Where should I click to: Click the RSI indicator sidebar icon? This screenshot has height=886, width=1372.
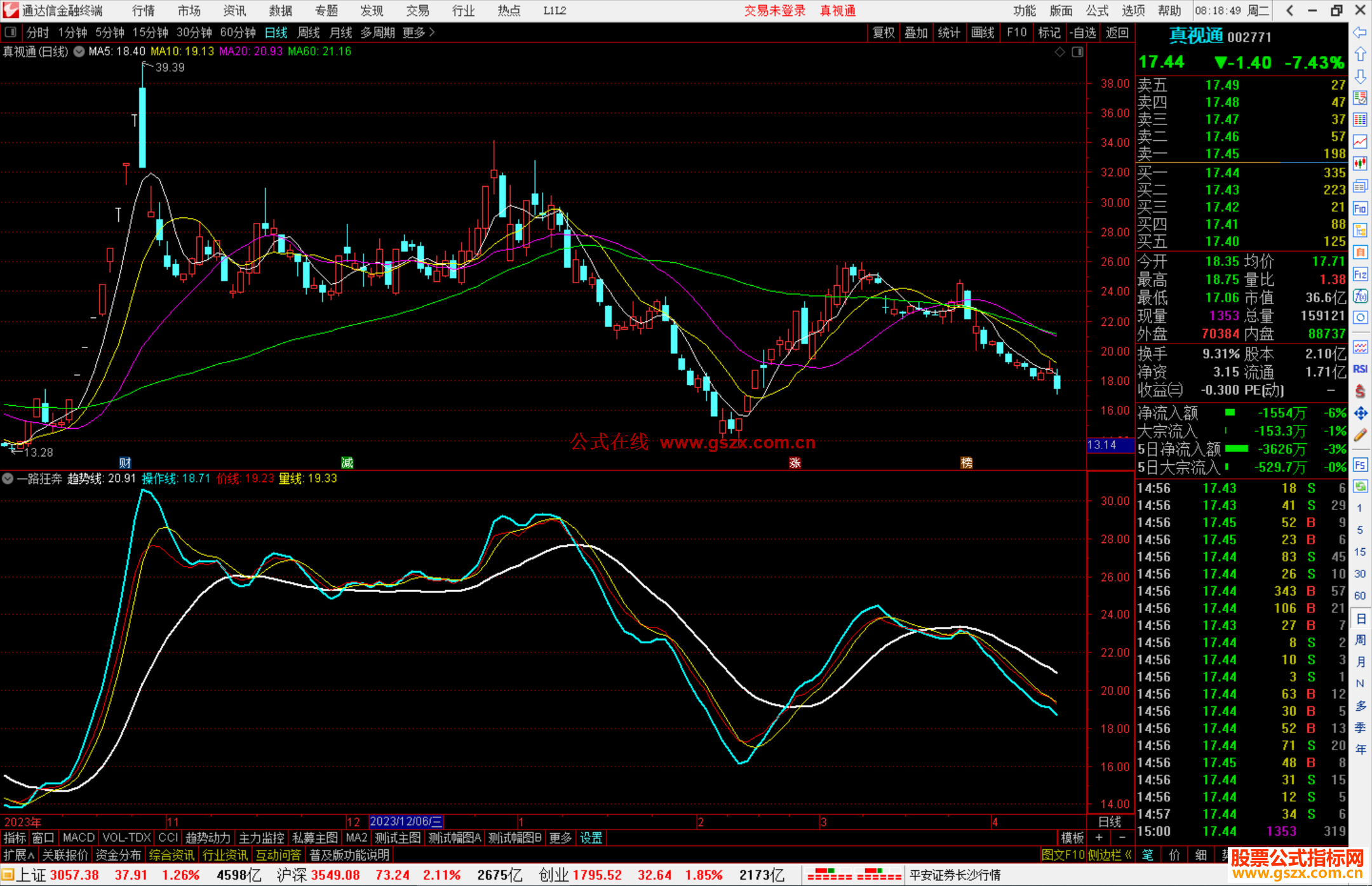[x=1360, y=369]
